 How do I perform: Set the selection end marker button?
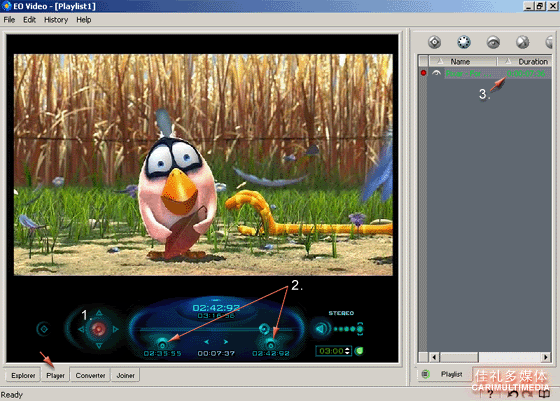tap(271, 344)
